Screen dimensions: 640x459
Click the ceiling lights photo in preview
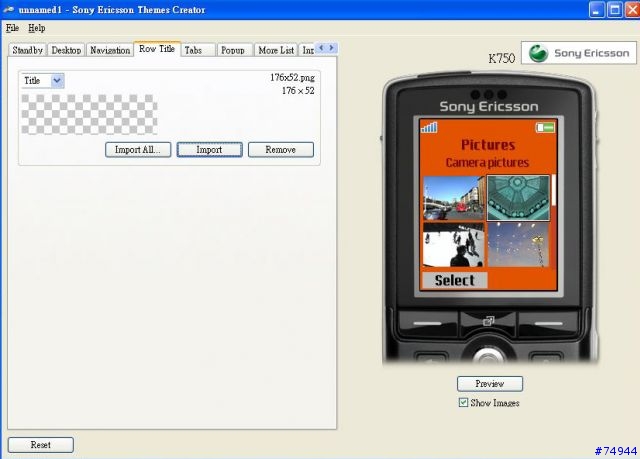point(518,244)
